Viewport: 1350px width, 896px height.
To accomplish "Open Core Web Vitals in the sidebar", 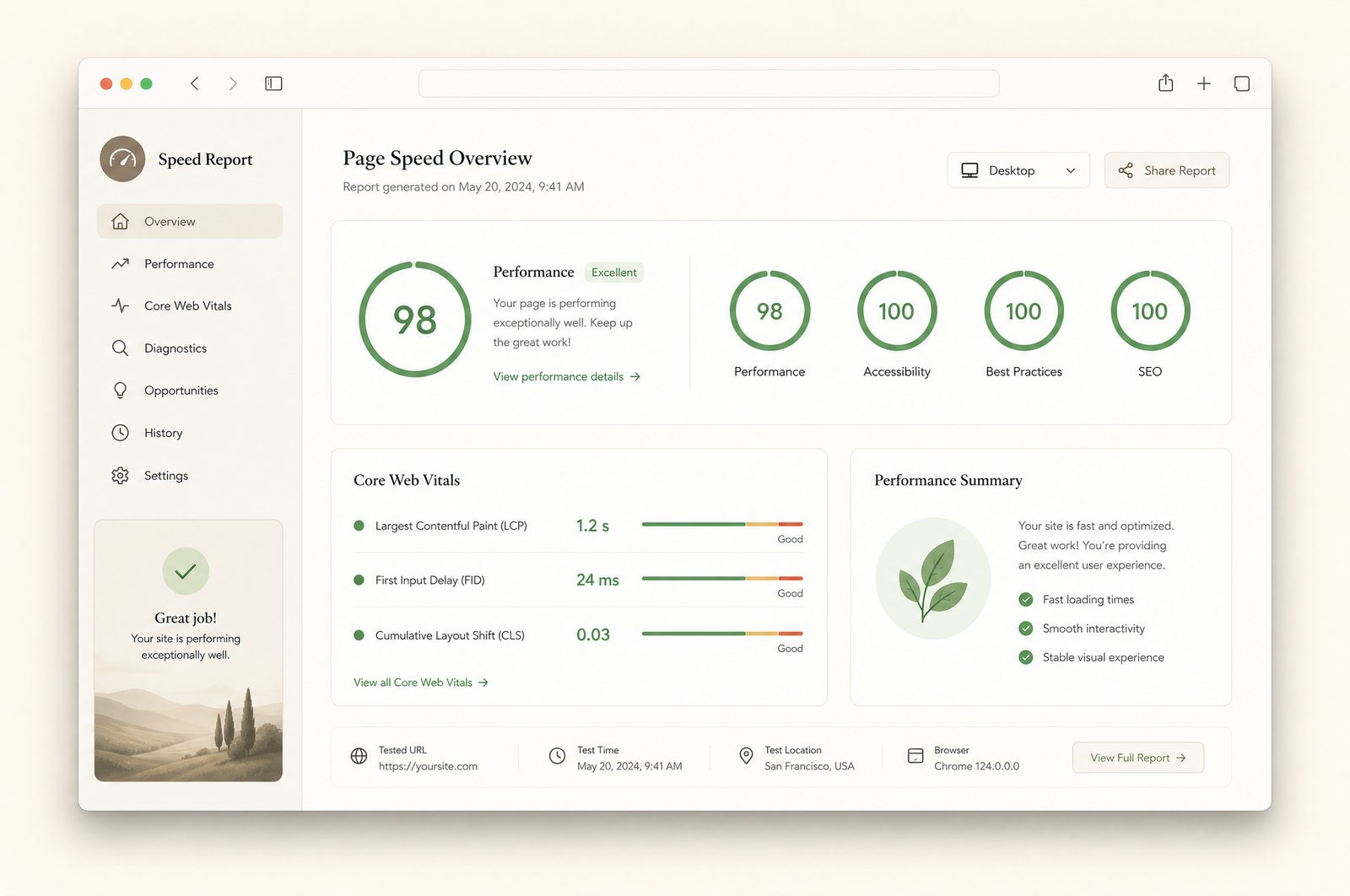I will (x=190, y=305).
